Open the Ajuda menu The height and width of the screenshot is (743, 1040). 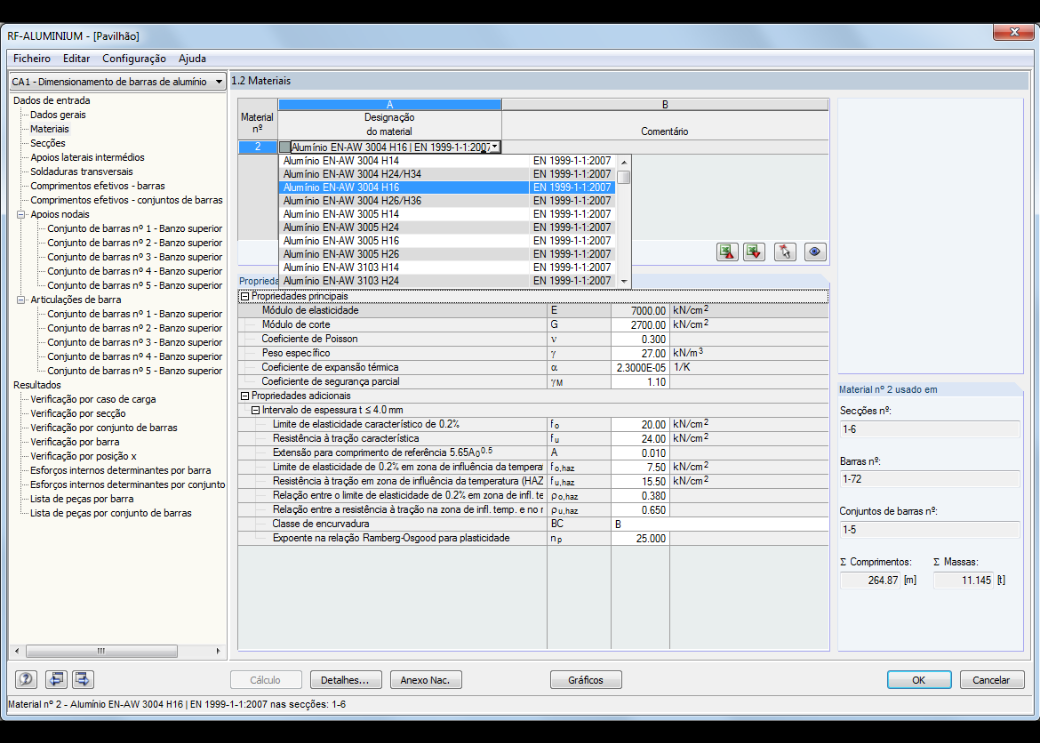[x=192, y=58]
